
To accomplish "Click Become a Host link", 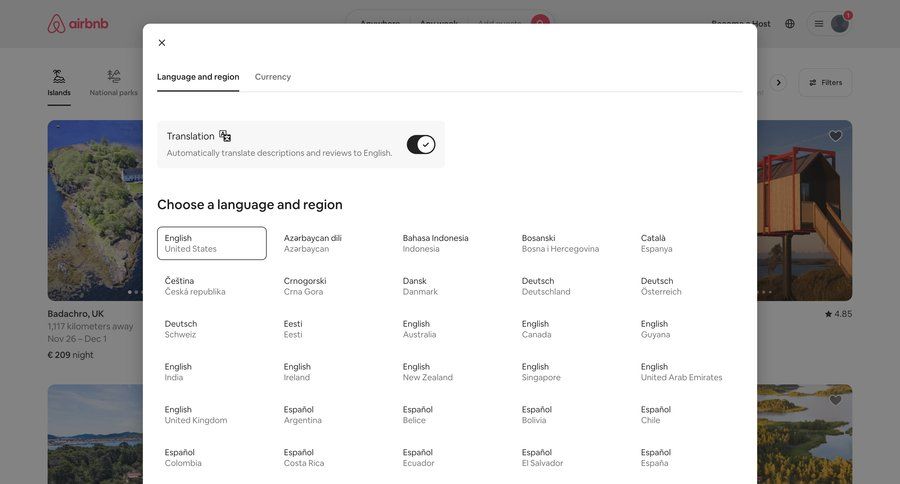I will tap(741, 24).
